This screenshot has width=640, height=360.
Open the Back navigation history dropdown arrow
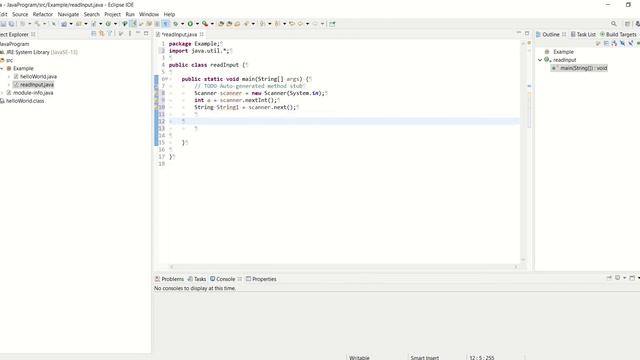point(307,24)
